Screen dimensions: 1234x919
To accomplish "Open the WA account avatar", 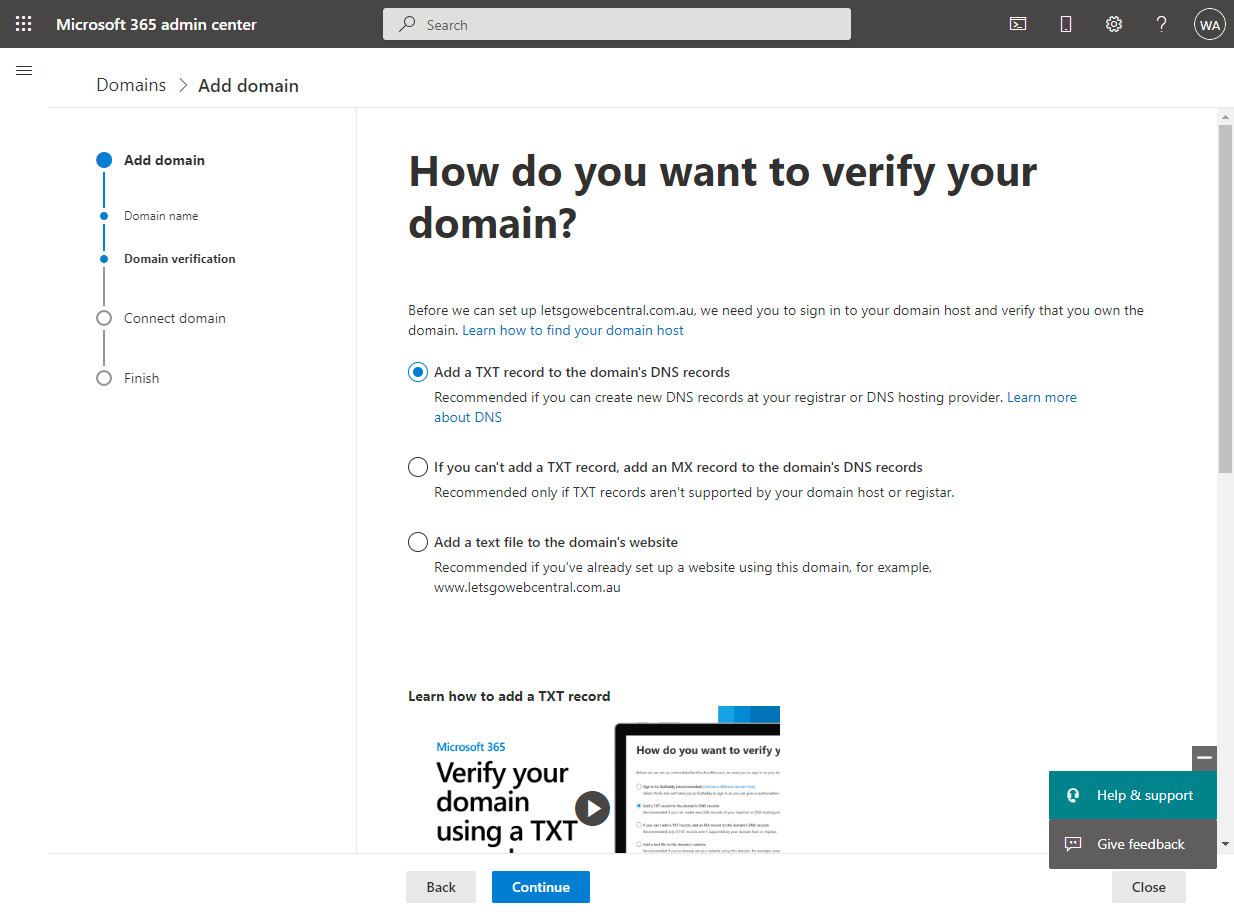I will pos(1210,24).
